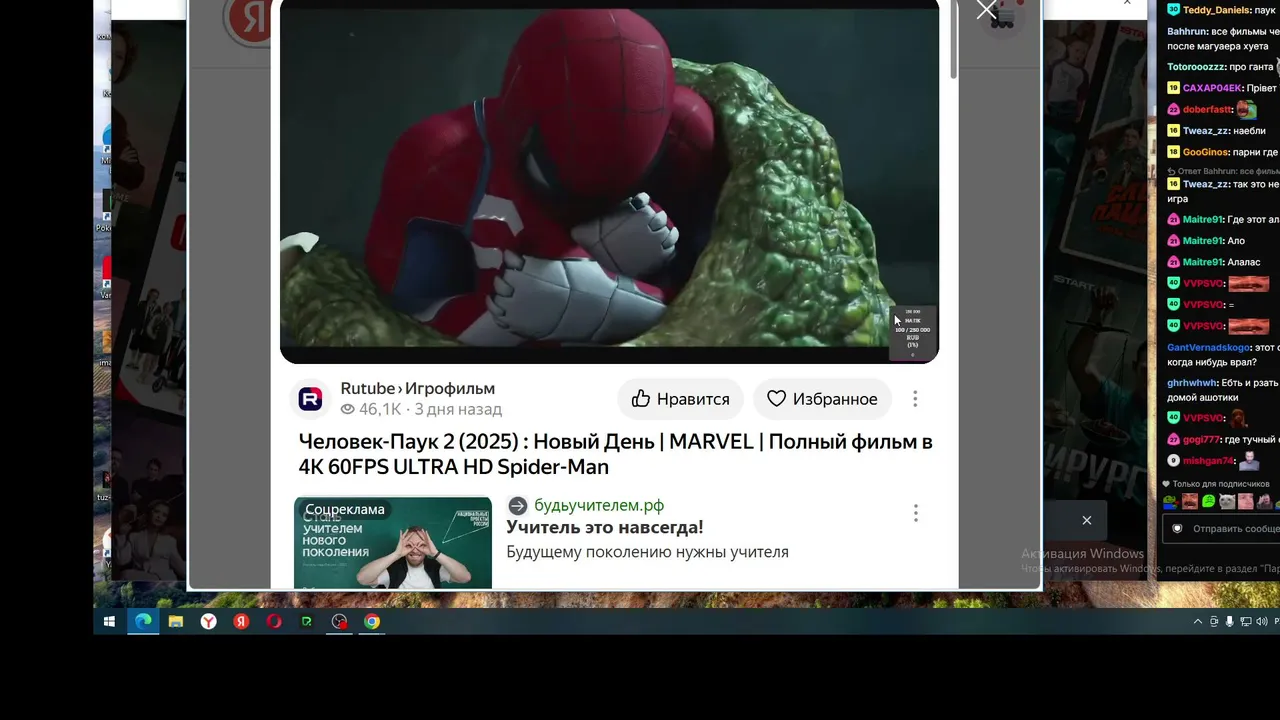Screen dimensions: 1280x720
Task: Open Teddy_Daniels profile in chat
Action: click(x=1217, y=10)
